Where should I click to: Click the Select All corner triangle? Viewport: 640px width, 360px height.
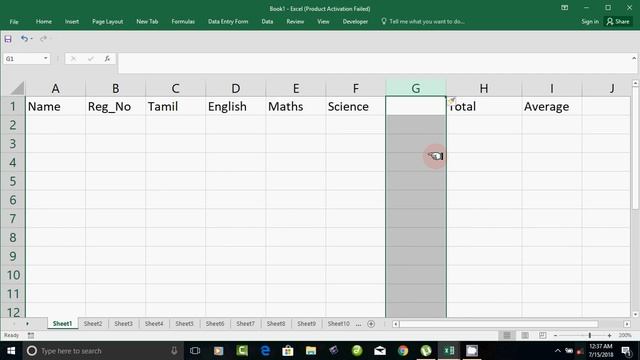pyautogui.click(x=17, y=88)
